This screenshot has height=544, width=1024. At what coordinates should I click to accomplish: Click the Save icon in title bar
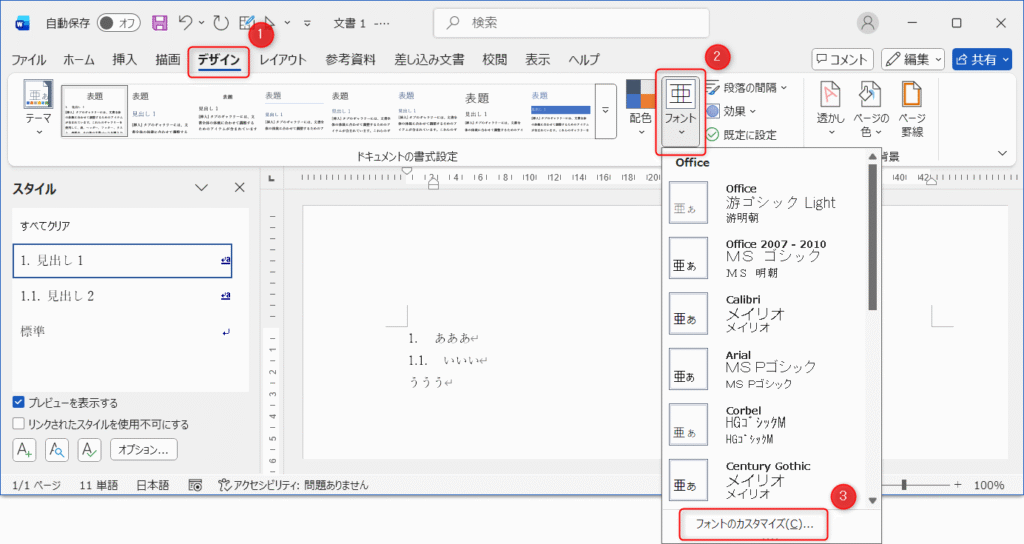coord(159,22)
